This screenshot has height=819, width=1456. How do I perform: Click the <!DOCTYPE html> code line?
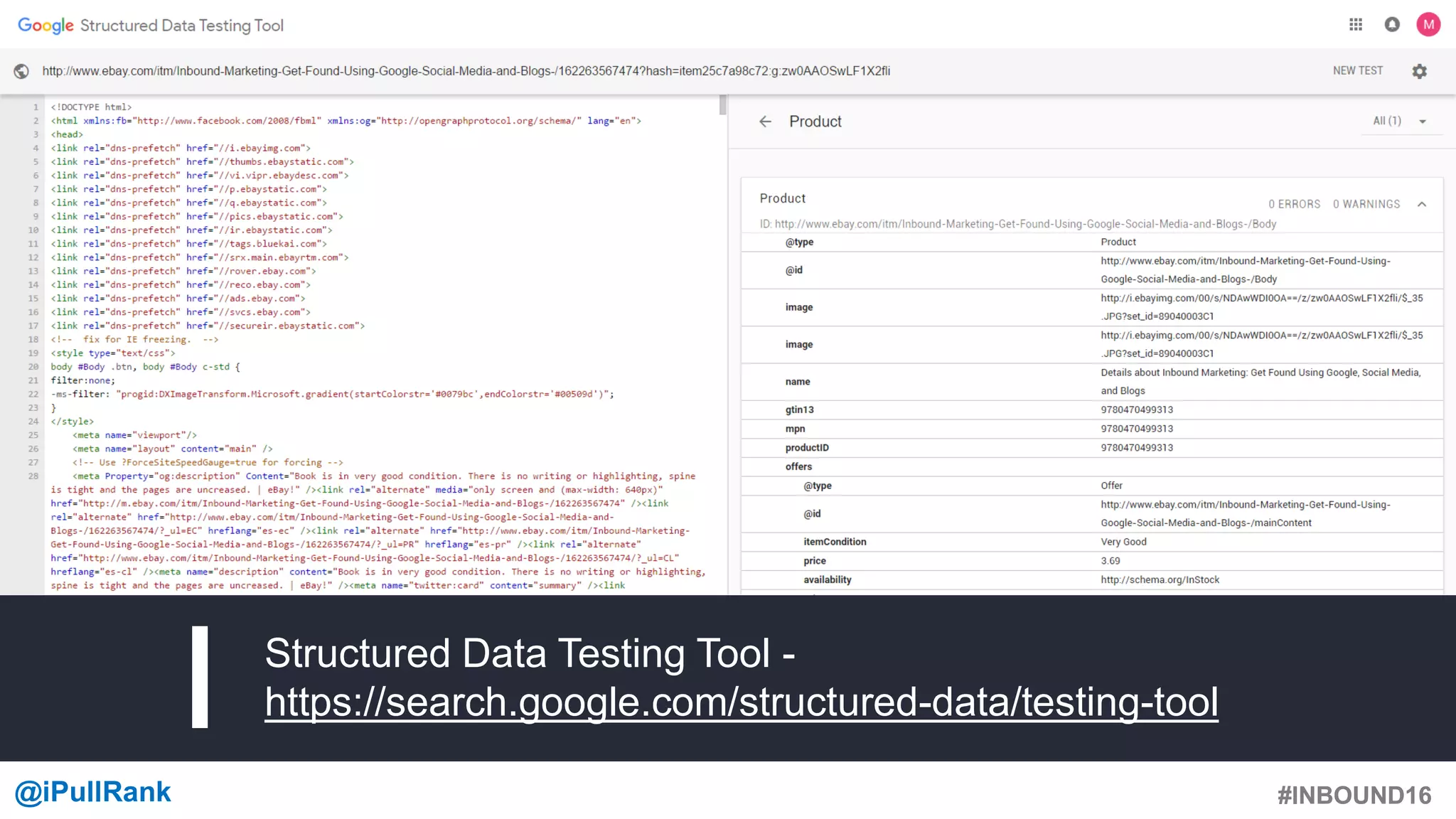91,107
